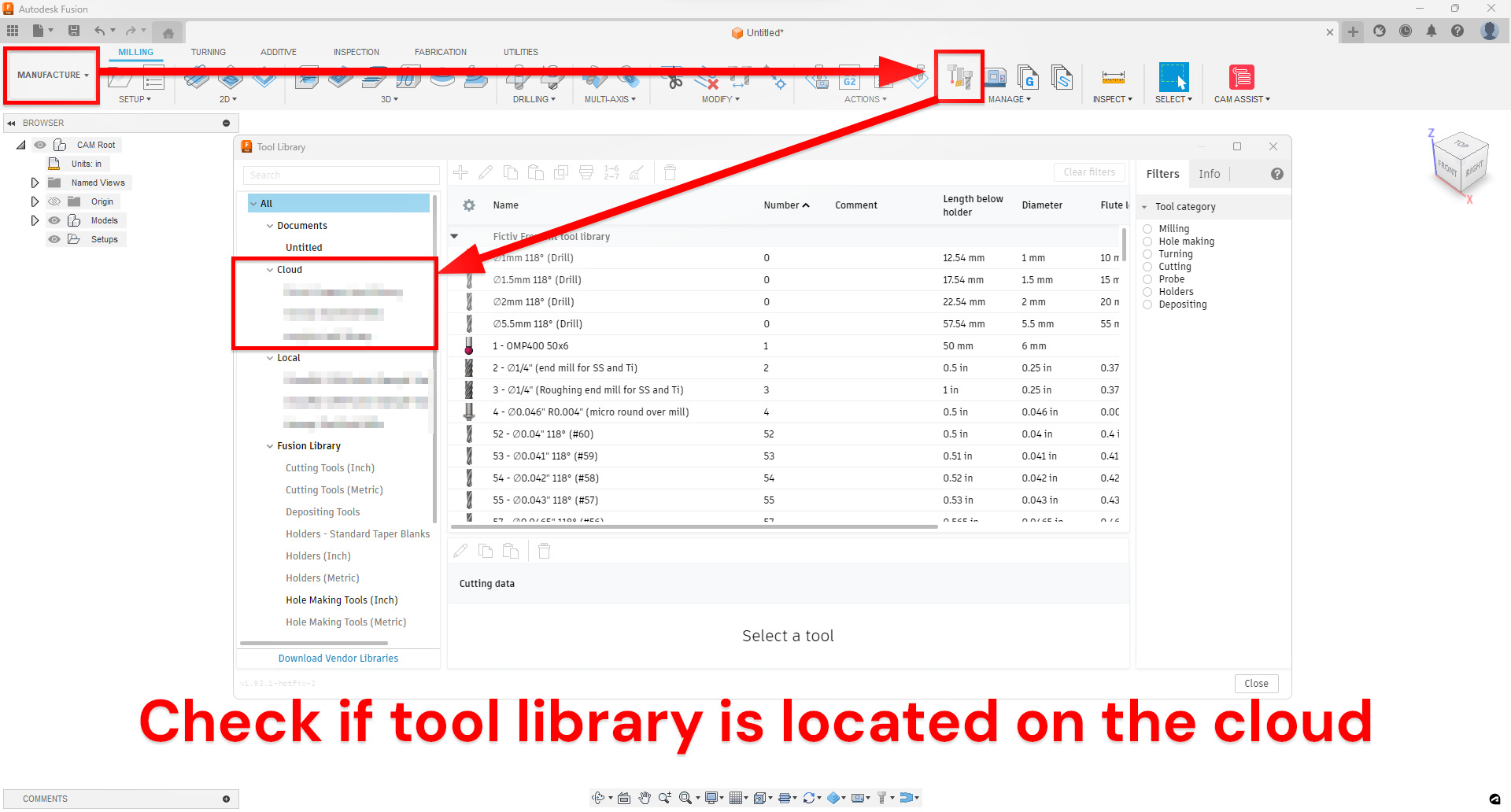The height and width of the screenshot is (812, 1511).
Task: Click Download Vendor Libraries link
Action: [338, 659]
